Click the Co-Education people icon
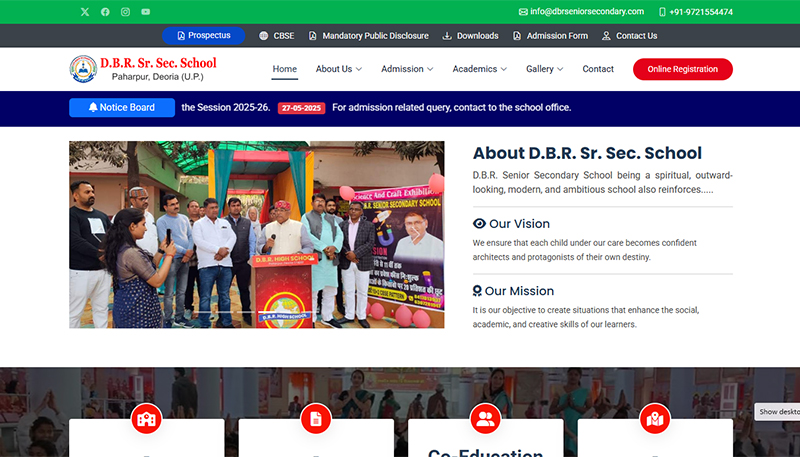 486,419
